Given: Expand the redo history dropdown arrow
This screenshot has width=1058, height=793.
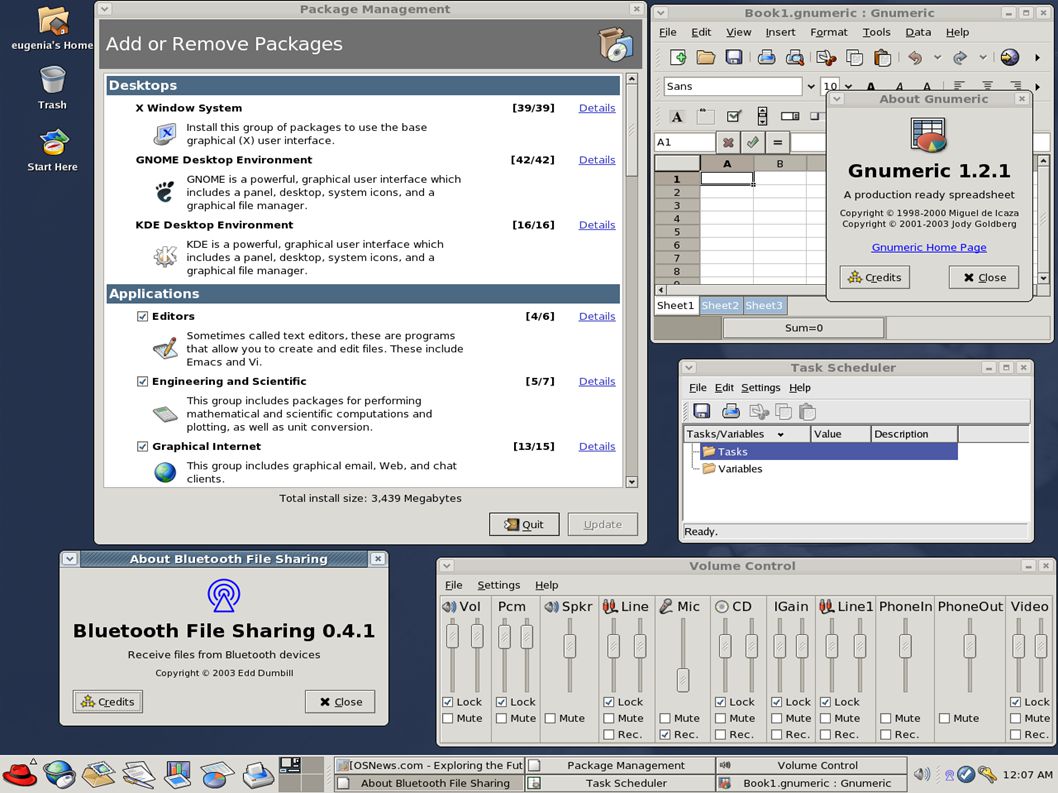Looking at the screenshot, I should pyautogui.click(x=982, y=57).
